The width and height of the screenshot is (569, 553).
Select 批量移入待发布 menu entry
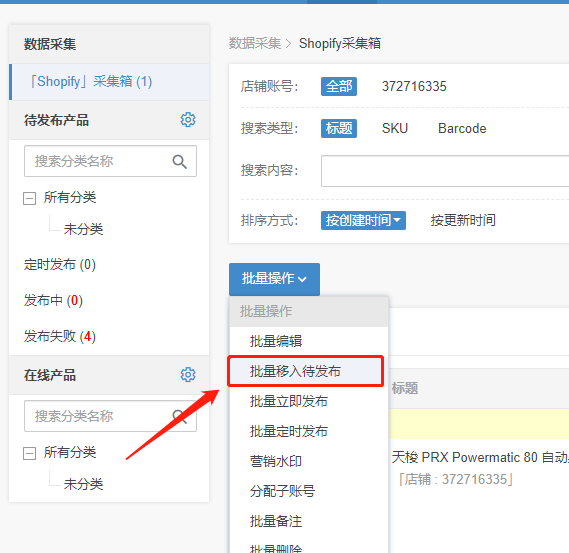[305, 371]
